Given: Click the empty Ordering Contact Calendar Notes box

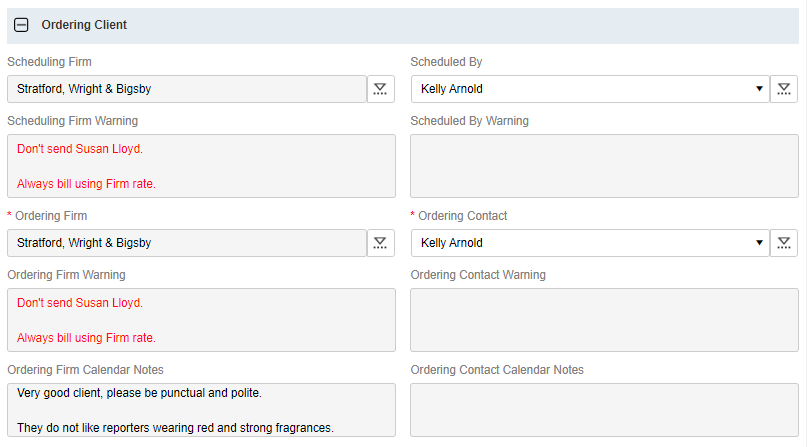Looking at the screenshot, I should pos(604,410).
